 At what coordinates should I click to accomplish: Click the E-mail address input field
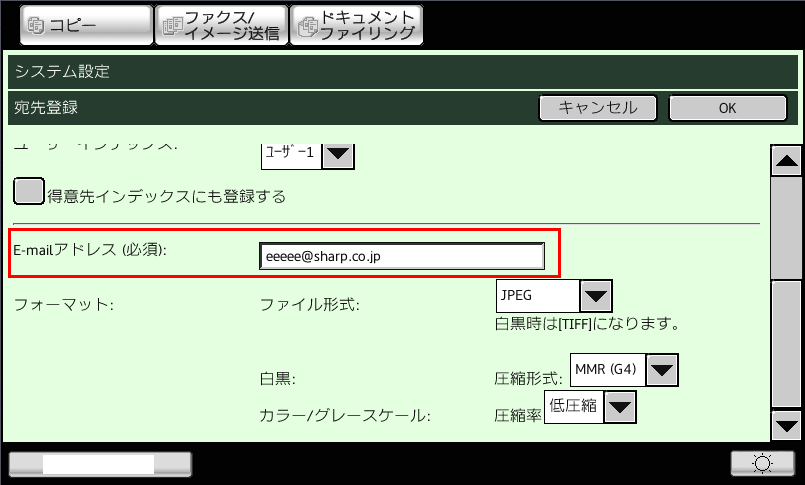(402, 256)
